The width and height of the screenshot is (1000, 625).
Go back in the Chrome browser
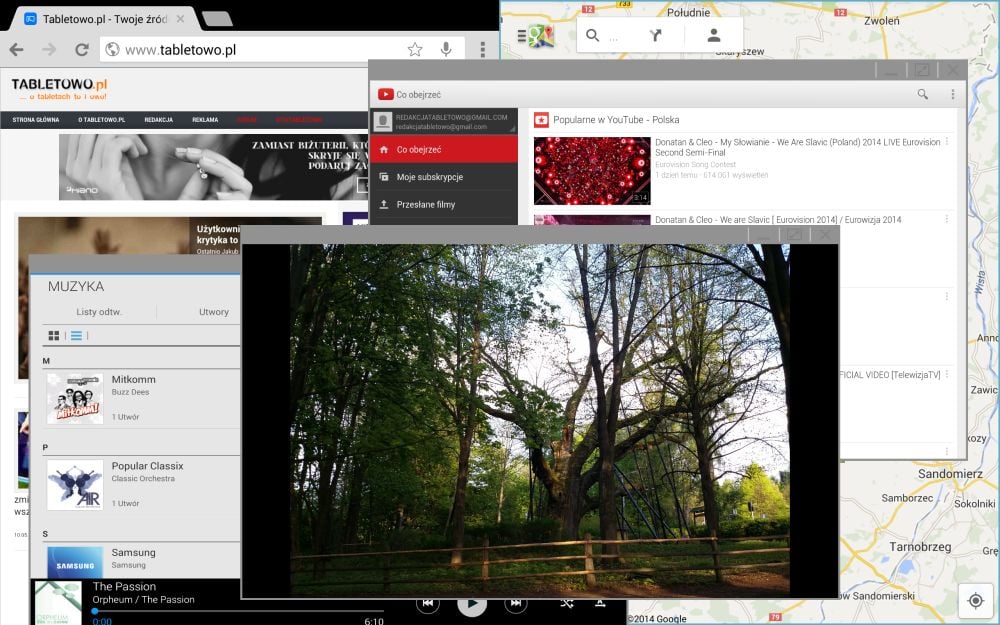pos(17,49)
